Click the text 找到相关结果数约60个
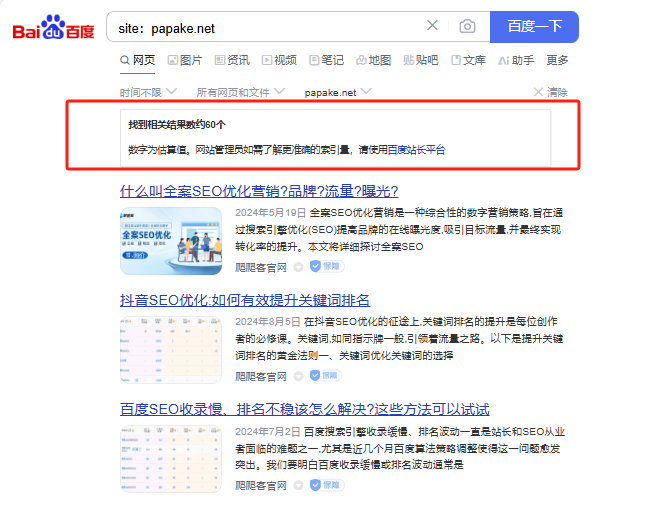 [x=177, y=124]
